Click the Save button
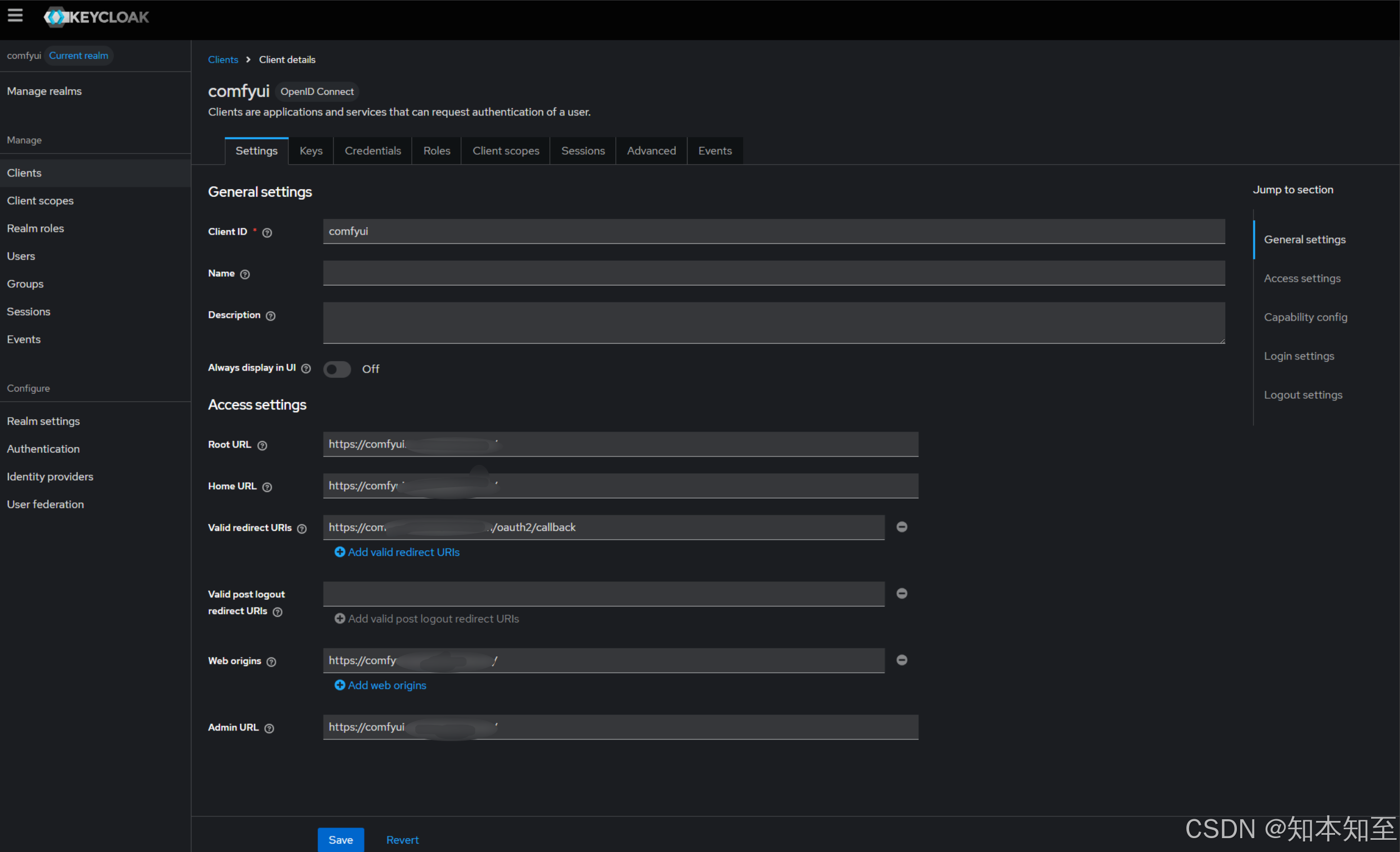This screenshot has width=1400, height=852. click(x=340, y=839)
